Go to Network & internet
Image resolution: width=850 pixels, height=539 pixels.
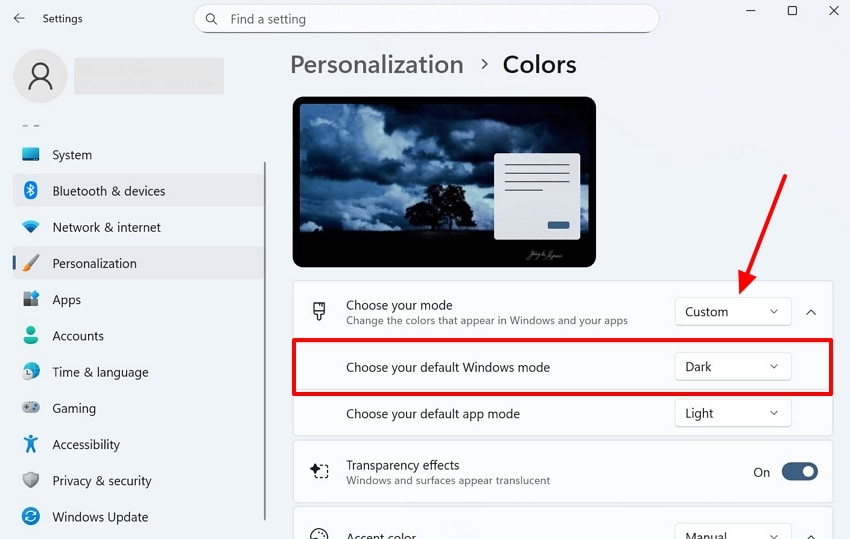(138, 227)
